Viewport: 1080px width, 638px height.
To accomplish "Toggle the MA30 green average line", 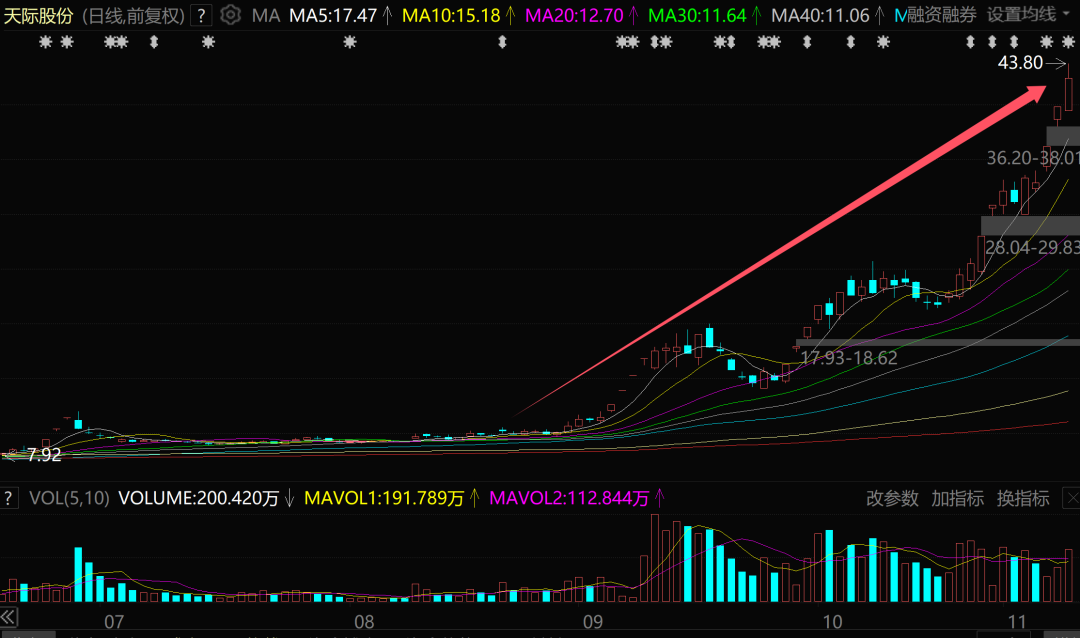I will 696,15.
